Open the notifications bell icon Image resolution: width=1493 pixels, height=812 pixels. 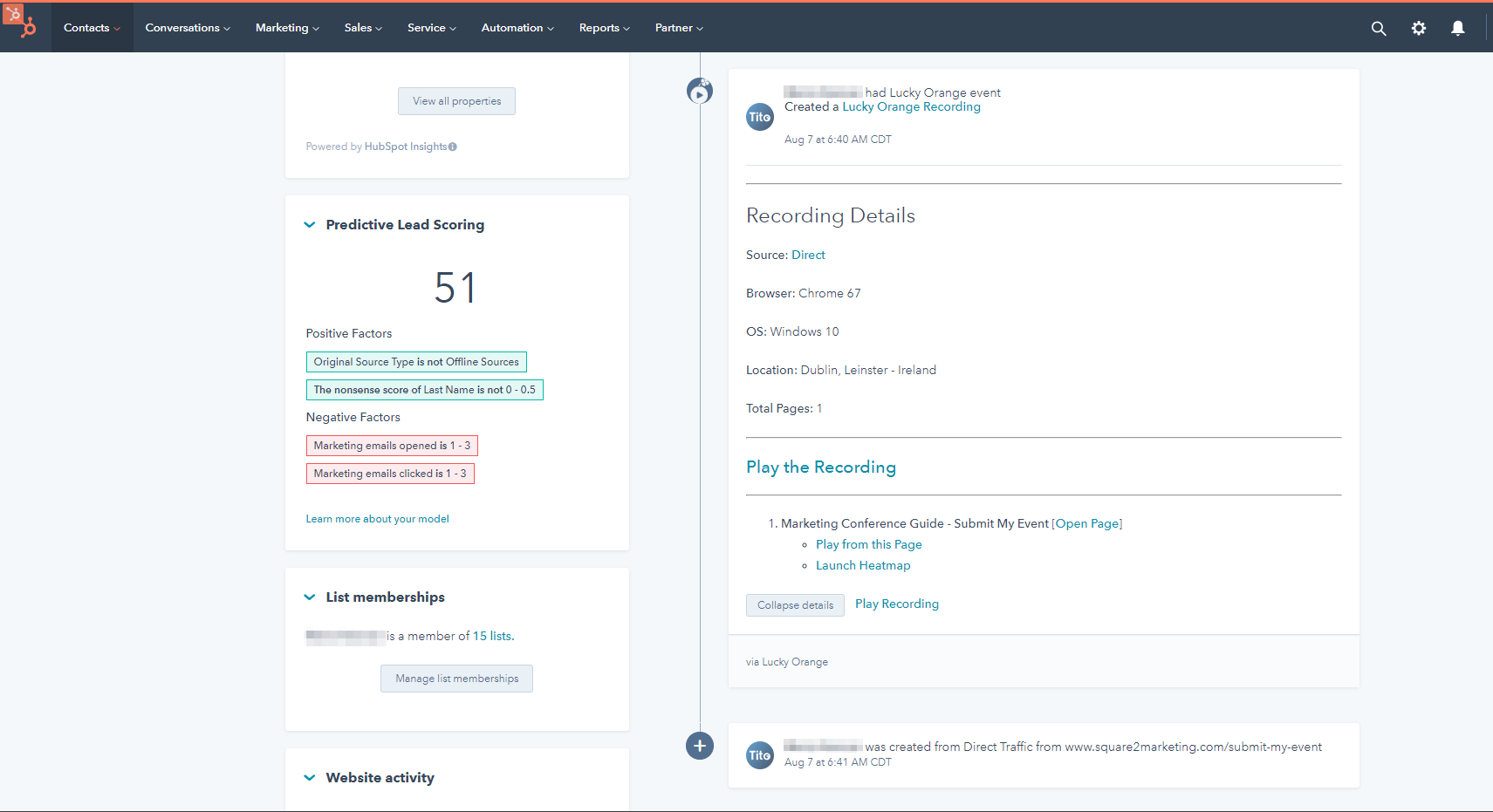pos(1458,28)
